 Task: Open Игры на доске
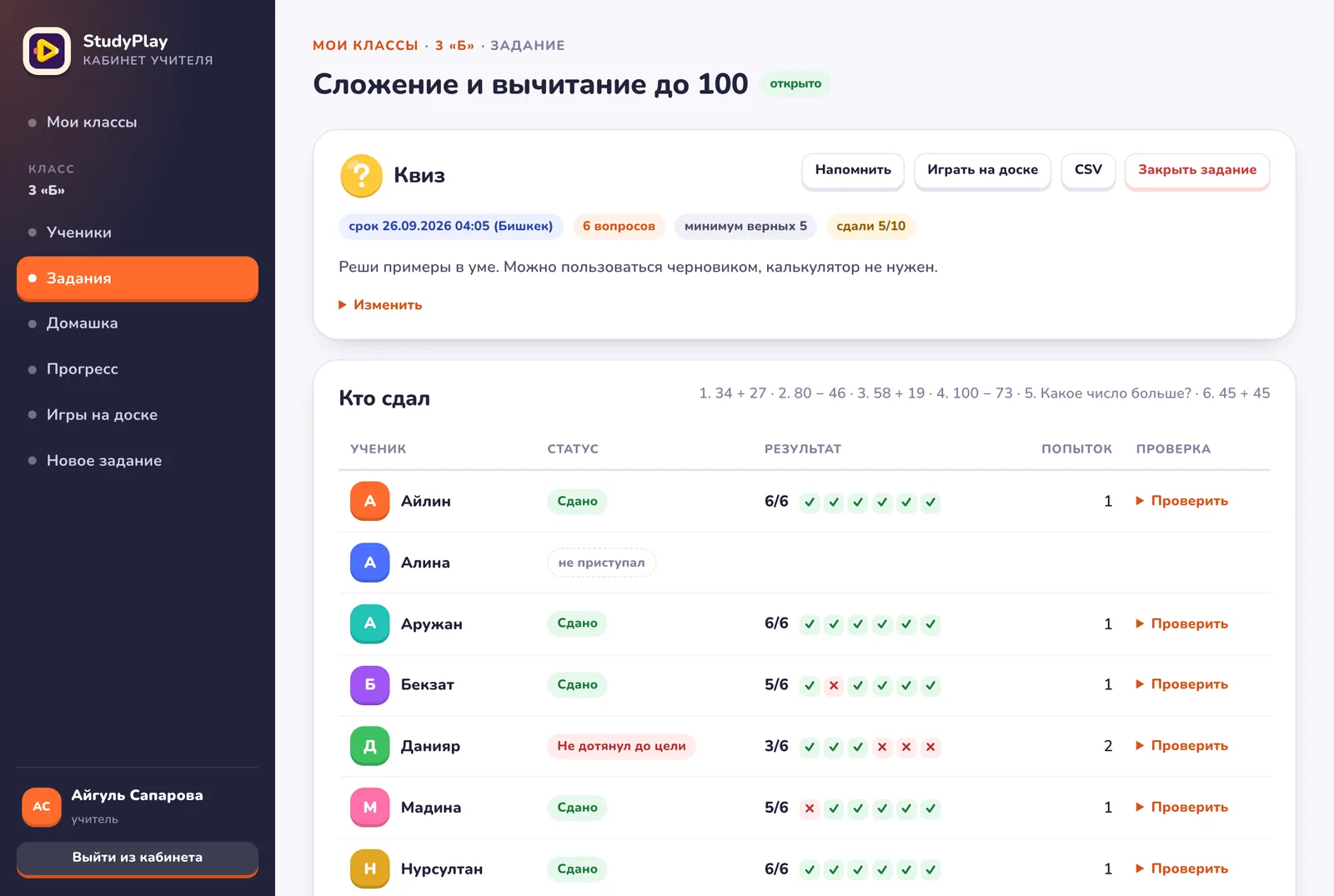click(138, 415)
